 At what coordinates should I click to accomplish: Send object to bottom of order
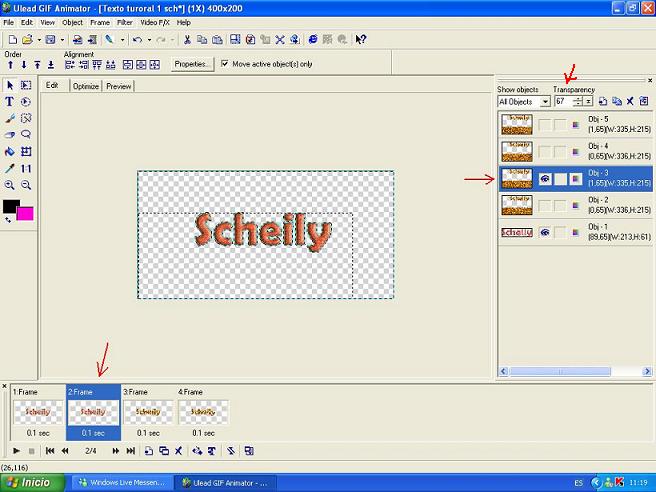tap(51, 65)
